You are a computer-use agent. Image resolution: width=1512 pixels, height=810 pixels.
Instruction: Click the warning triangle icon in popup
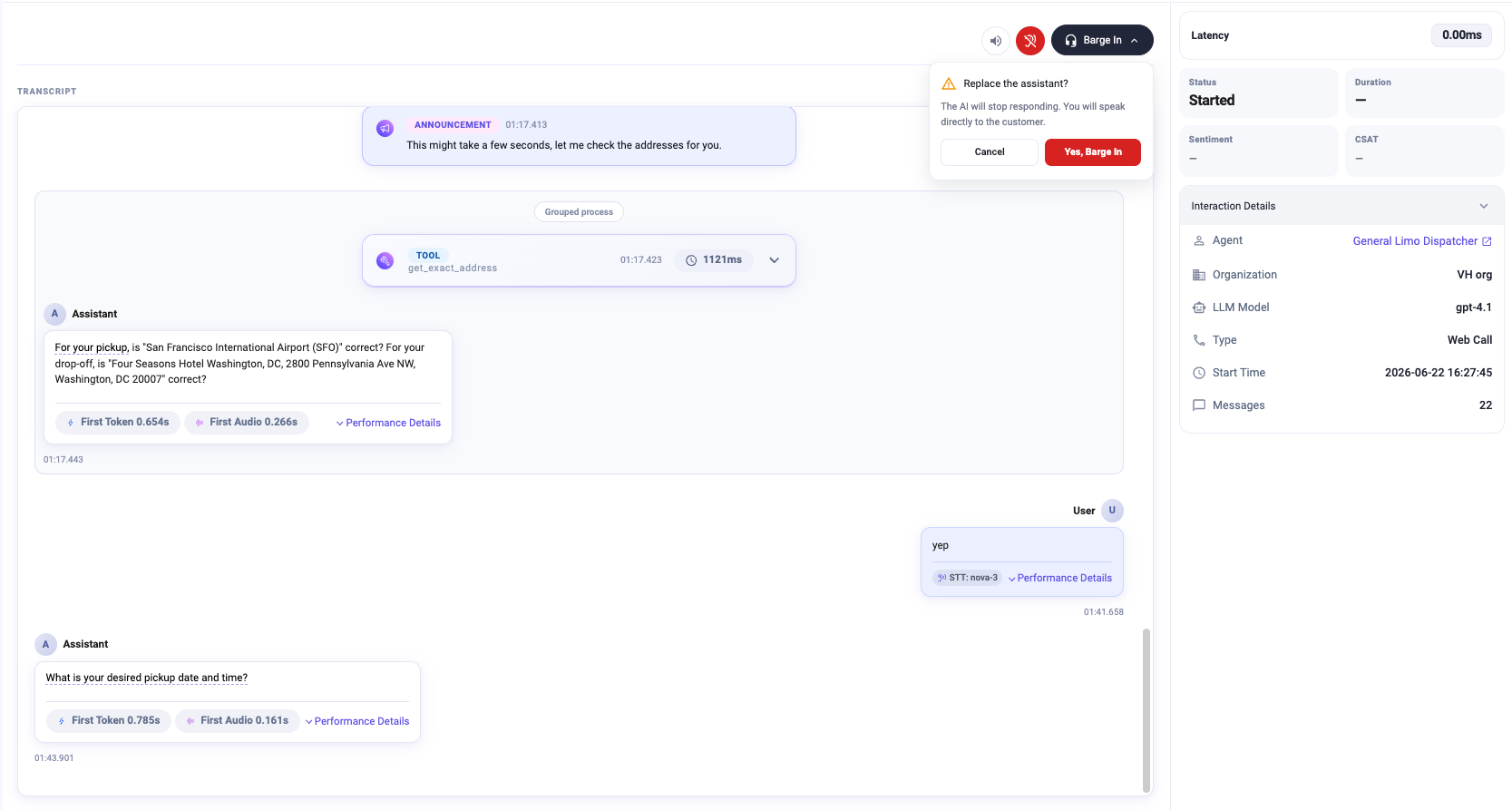coord(949,83)
